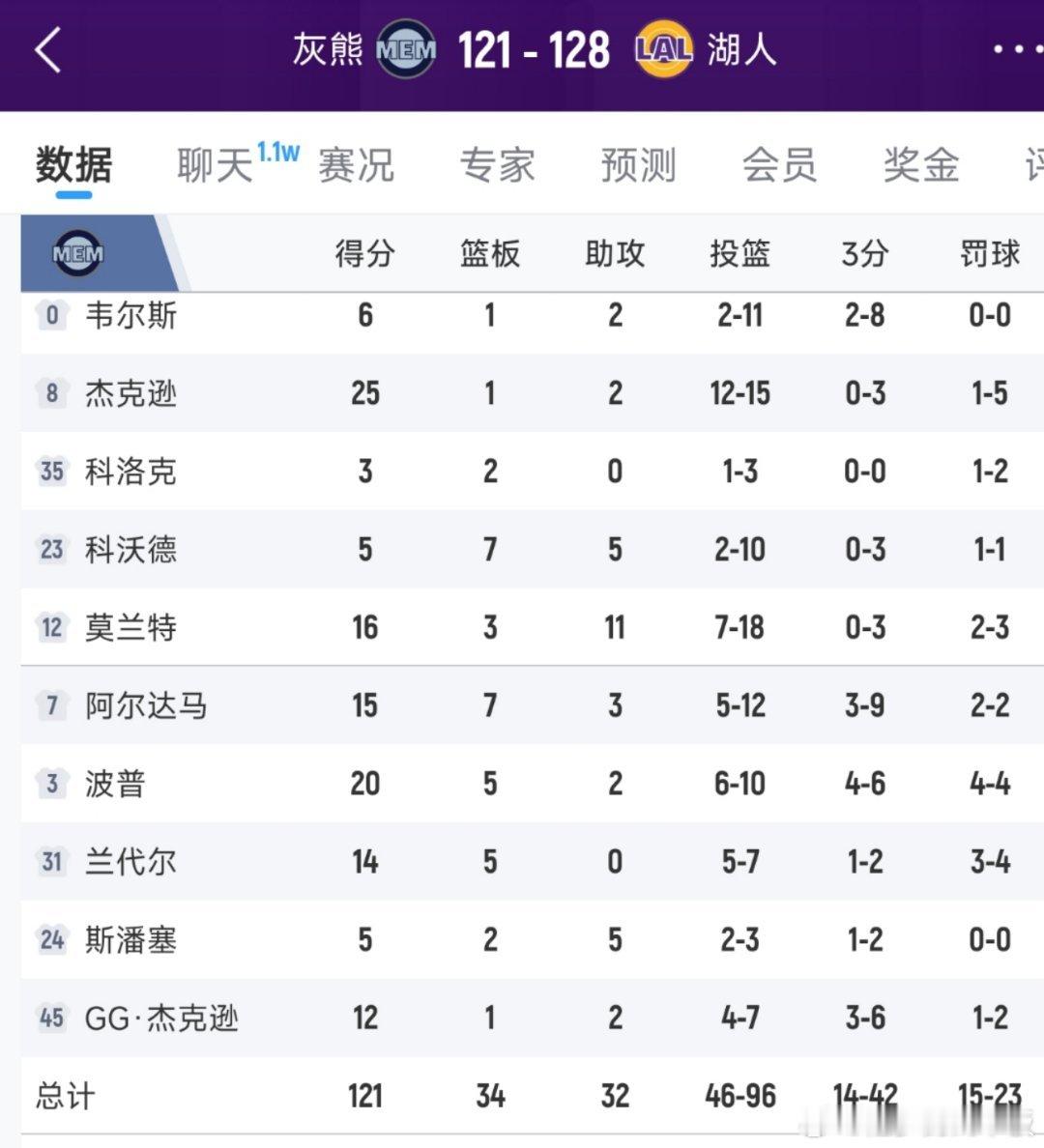Tap the Lakers LAL logo in header
Viewport: 1044px width, 1148px height.
(x=663, y=49)
